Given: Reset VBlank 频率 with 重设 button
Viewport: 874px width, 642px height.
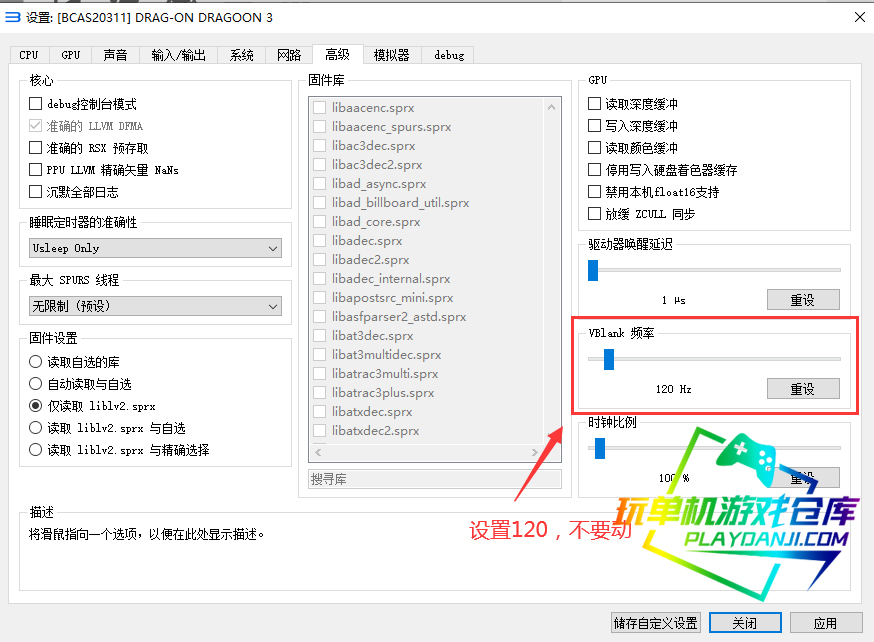Looking at the screenshot, I should tap(803, 388).
